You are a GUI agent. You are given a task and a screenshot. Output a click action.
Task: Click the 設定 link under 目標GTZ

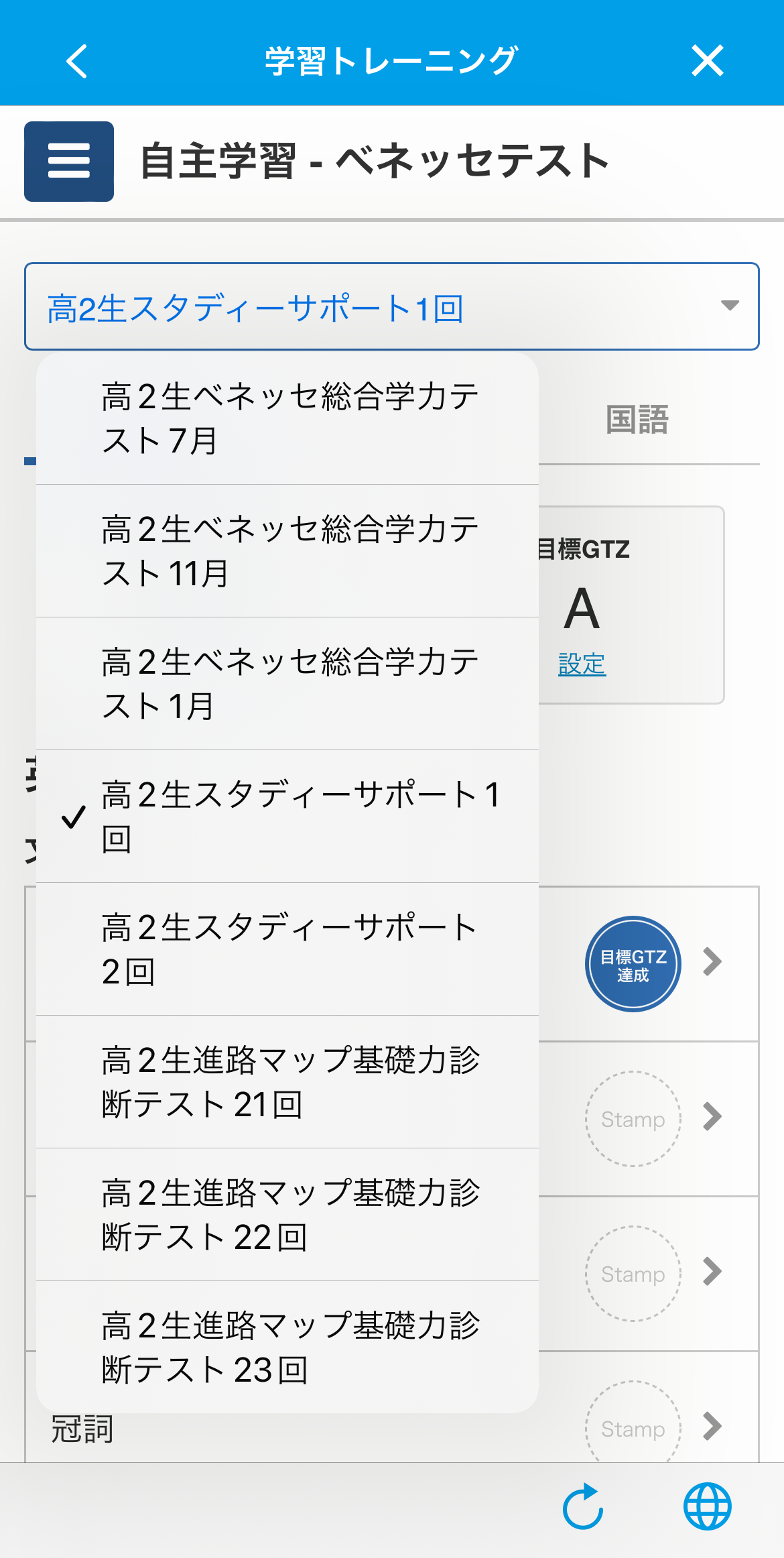(582, 664)
